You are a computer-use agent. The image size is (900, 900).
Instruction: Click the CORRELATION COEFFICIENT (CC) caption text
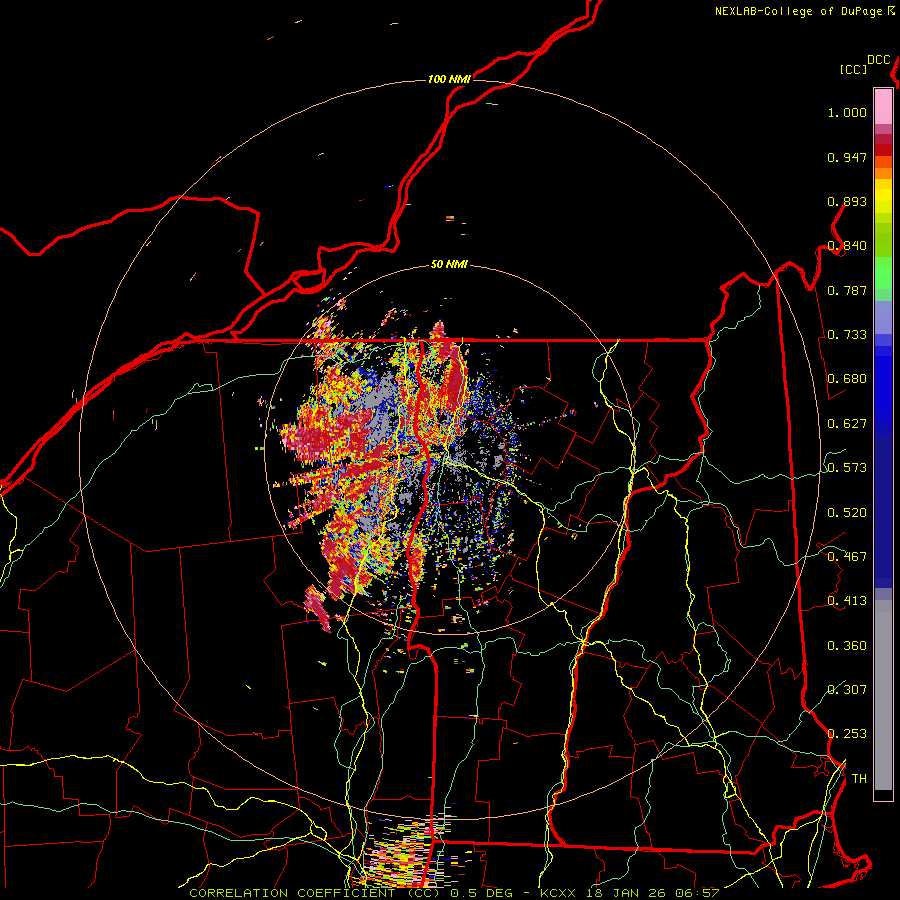(x=315, y=893)
